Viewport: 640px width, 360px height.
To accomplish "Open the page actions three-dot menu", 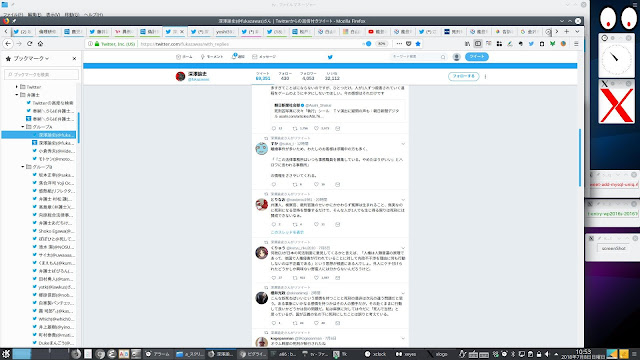I will pyautogui.click(x=399, y=44).
